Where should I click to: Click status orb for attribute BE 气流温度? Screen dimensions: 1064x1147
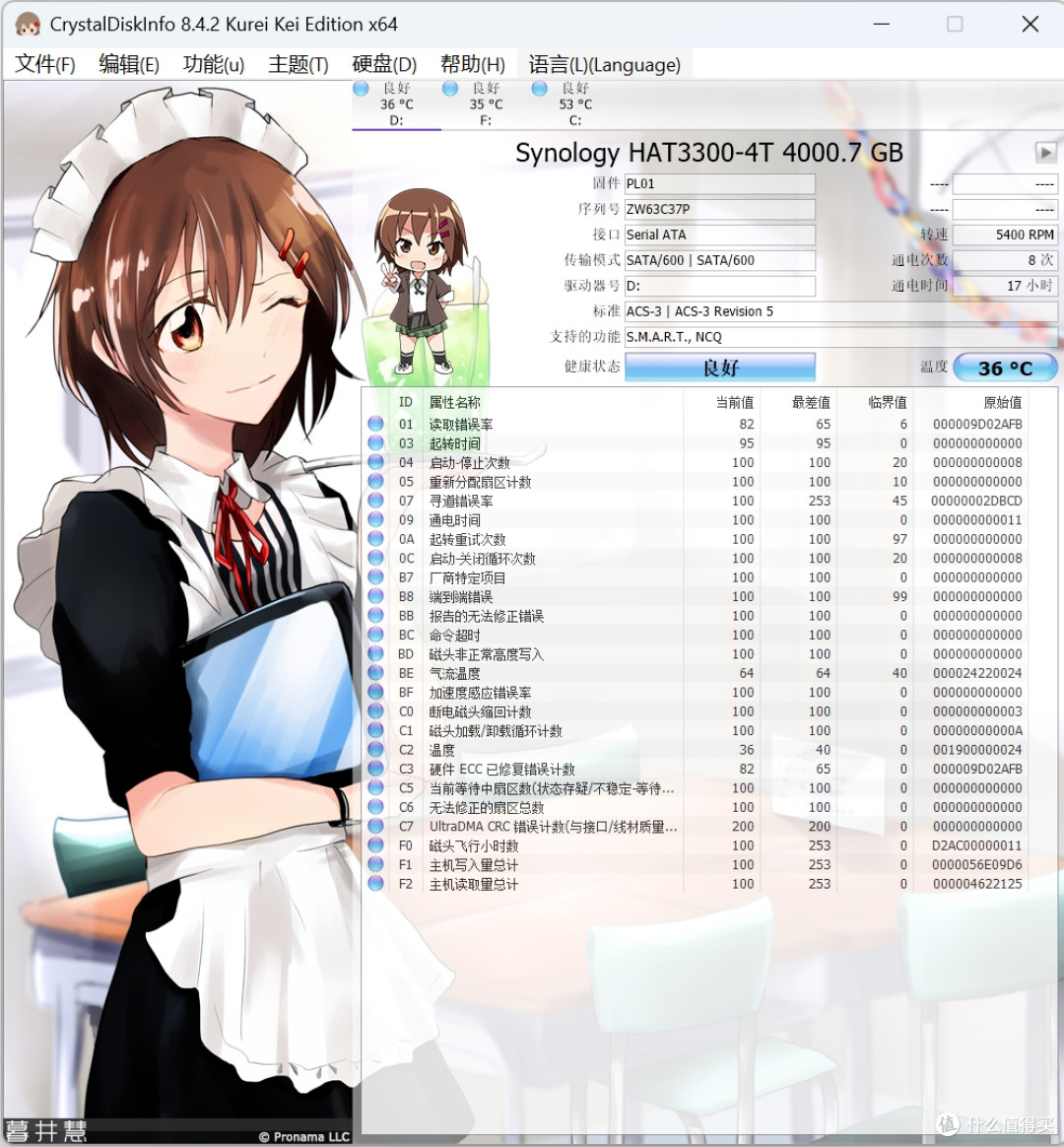376,673
